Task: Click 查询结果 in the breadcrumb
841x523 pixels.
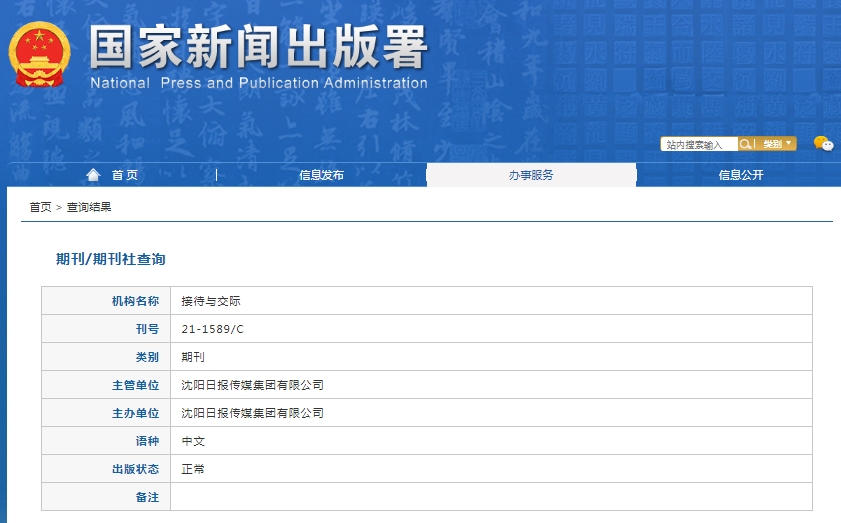Action: coord(89,207)
